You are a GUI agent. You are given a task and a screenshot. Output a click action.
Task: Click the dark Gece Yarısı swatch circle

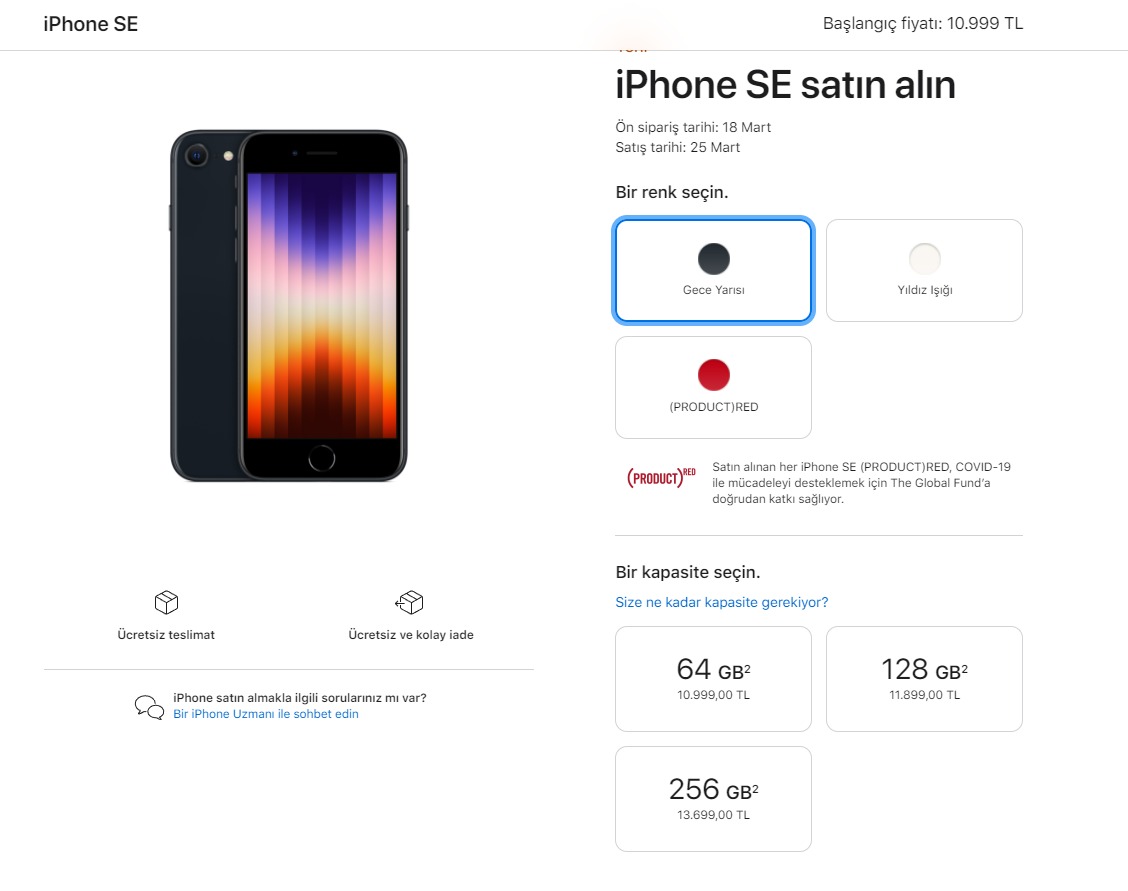point(714,259)
